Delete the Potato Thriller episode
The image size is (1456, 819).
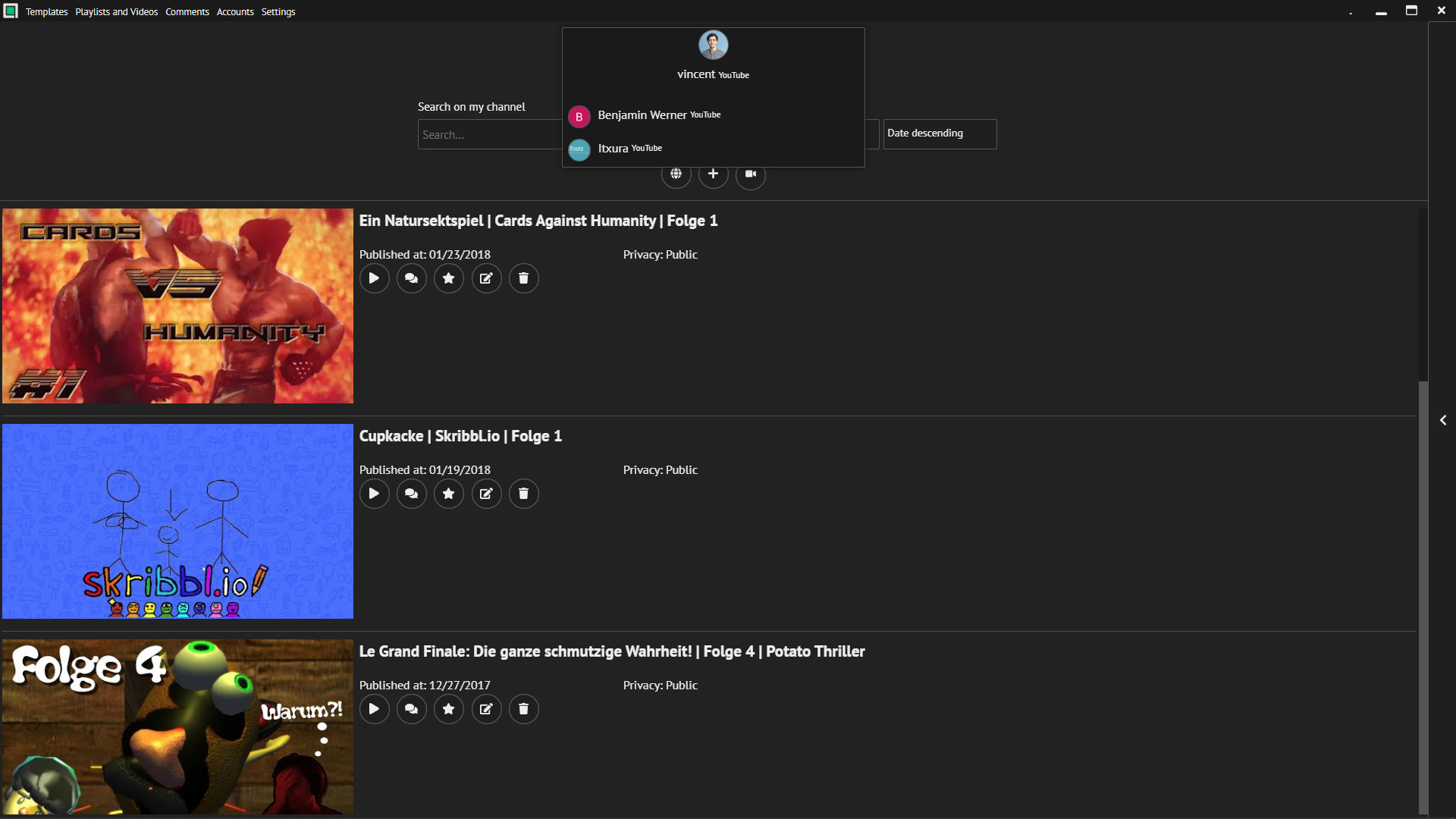point(523,709)
